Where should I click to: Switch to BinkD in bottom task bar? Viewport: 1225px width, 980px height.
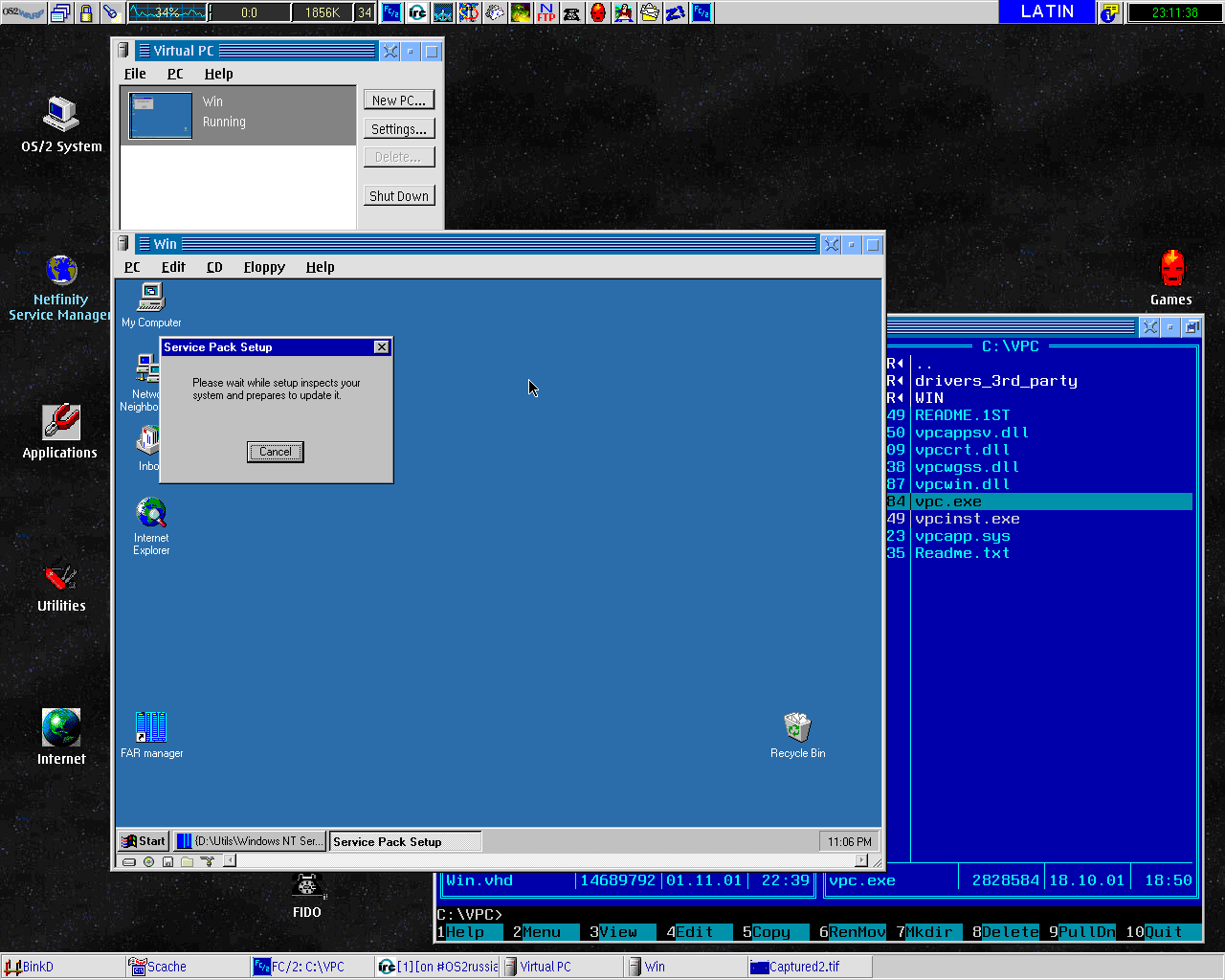click(x=62, y=967)
